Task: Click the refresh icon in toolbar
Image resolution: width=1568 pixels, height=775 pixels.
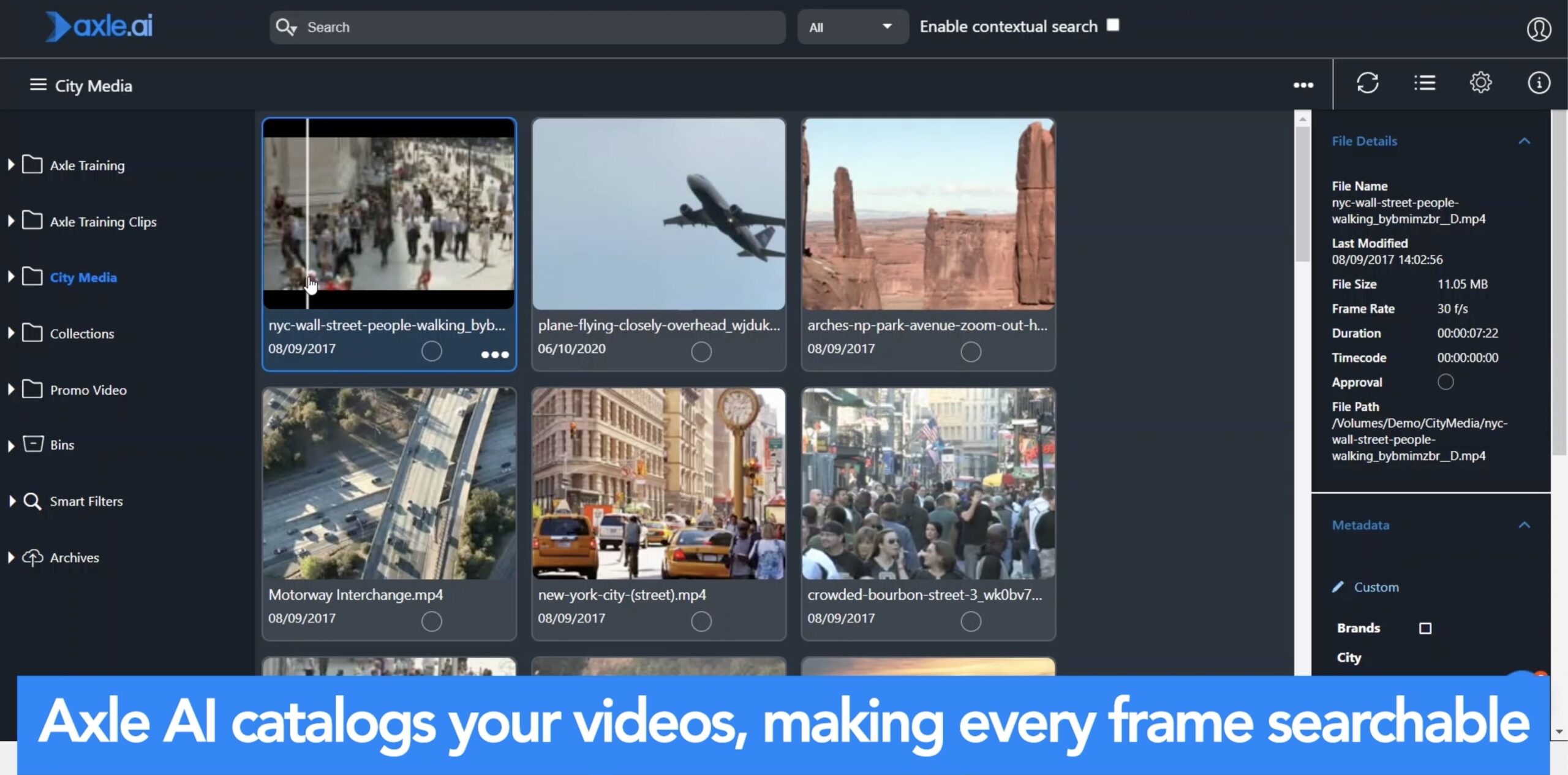Action: [1367, 83]
